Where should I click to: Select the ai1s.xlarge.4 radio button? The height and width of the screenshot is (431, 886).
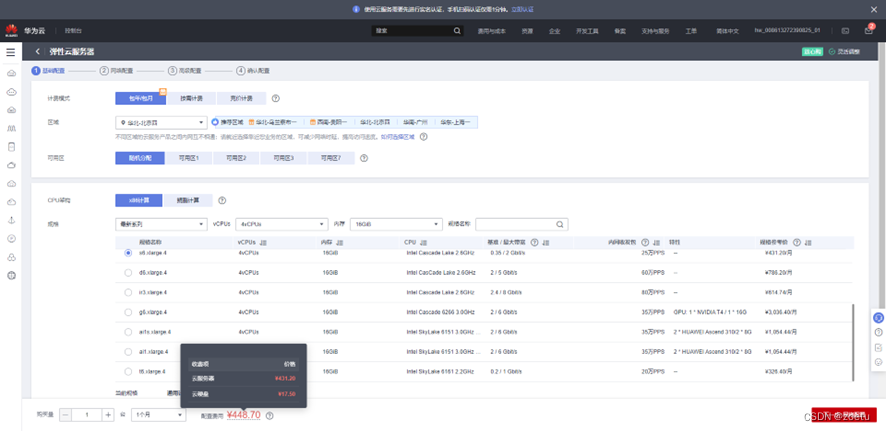click(x=128, y=332)
